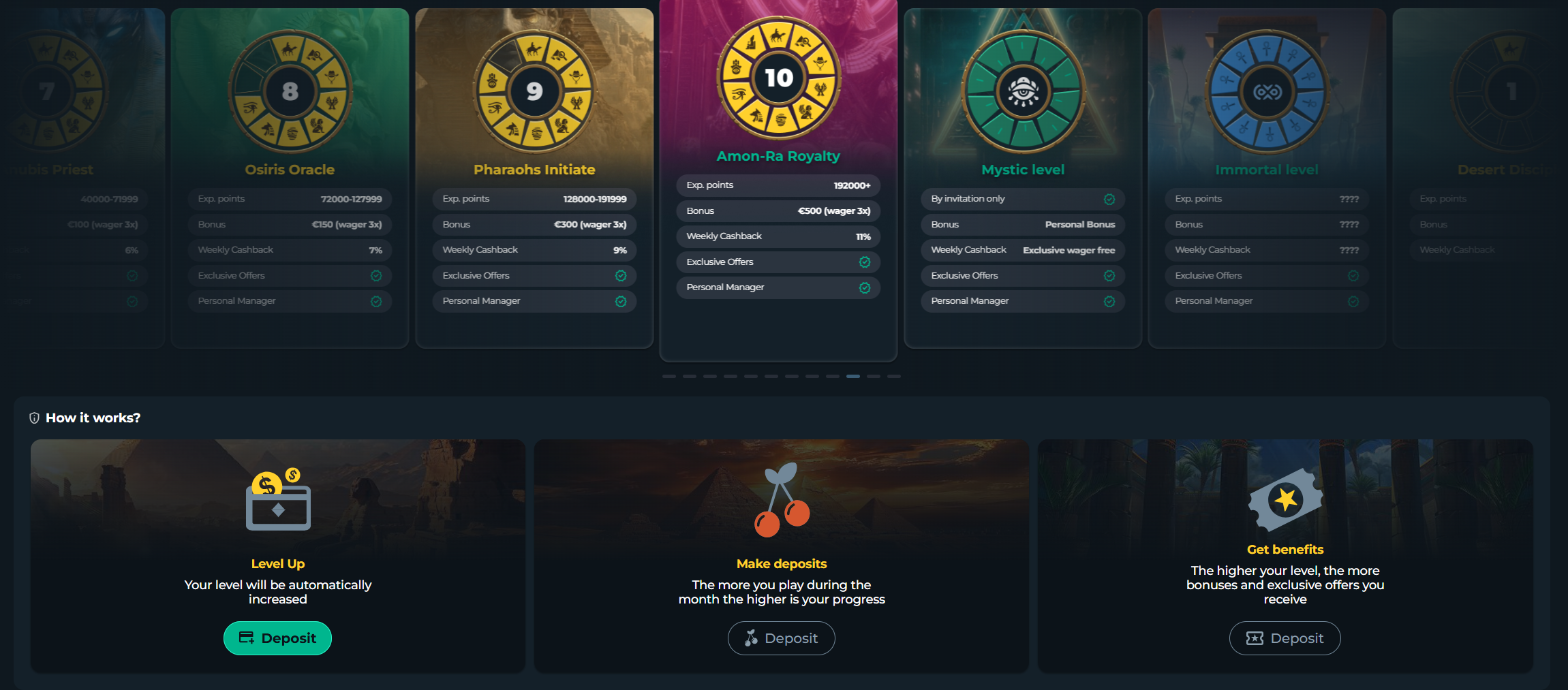Click the level 9 Pharaohs Initiate wheel badge
This screenshot has width=1568, height=690.
pyautogui.click(x=534, y=91)
